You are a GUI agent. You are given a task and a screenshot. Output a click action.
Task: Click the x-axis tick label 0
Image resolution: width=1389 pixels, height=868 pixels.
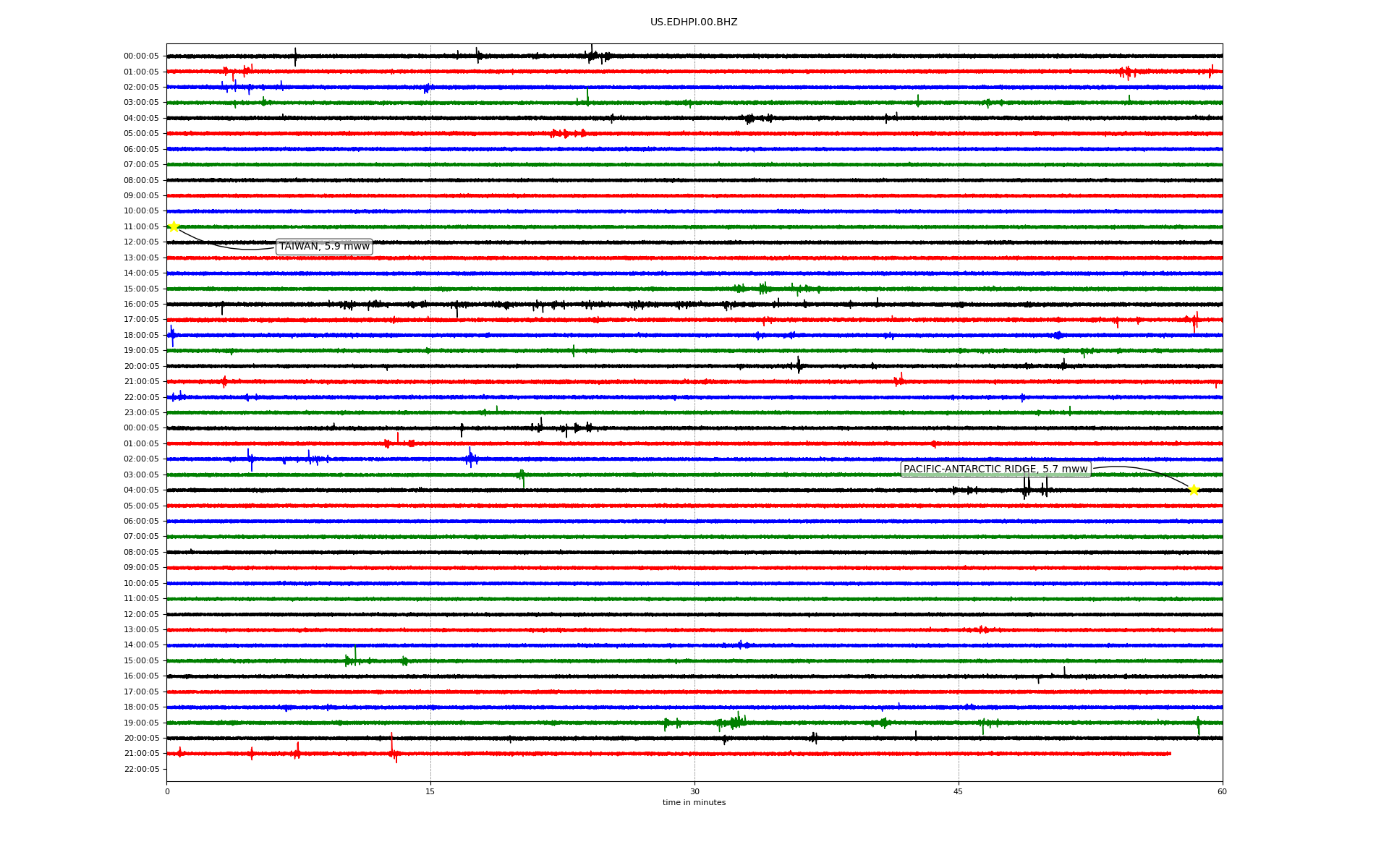[x=167, y=791]
